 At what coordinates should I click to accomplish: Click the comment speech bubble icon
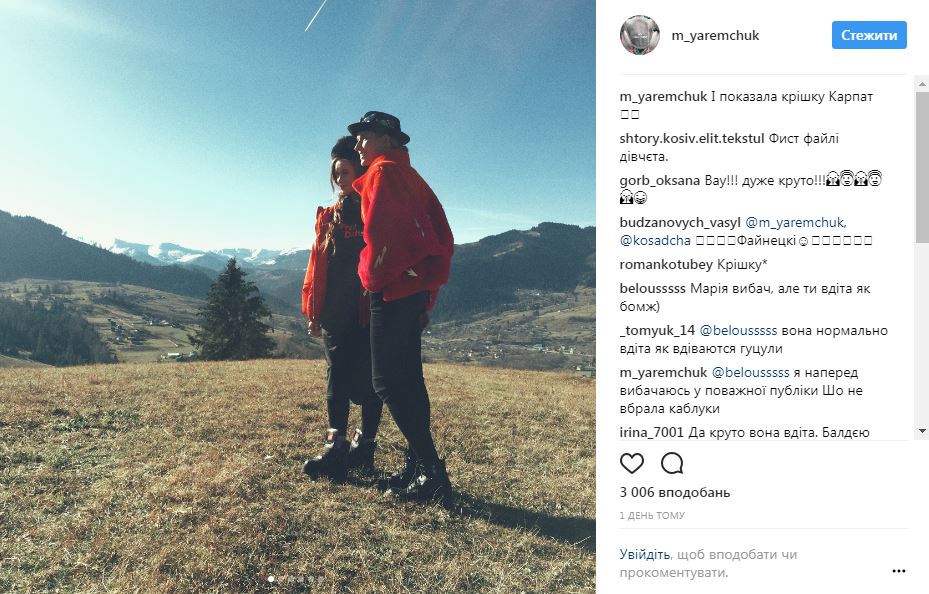[672, 463]
